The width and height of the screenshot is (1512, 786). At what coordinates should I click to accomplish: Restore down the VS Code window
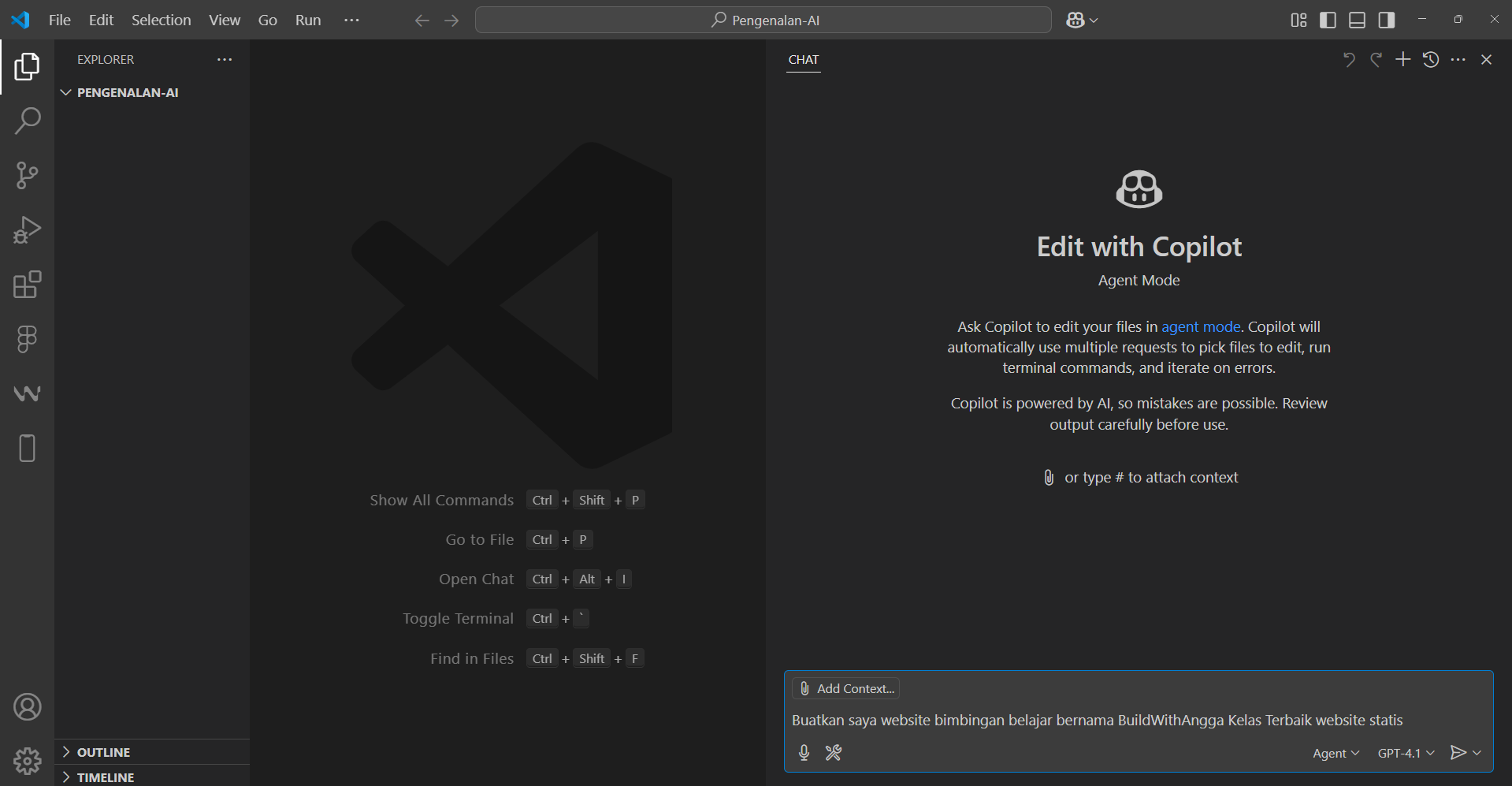coord(1458,19)
